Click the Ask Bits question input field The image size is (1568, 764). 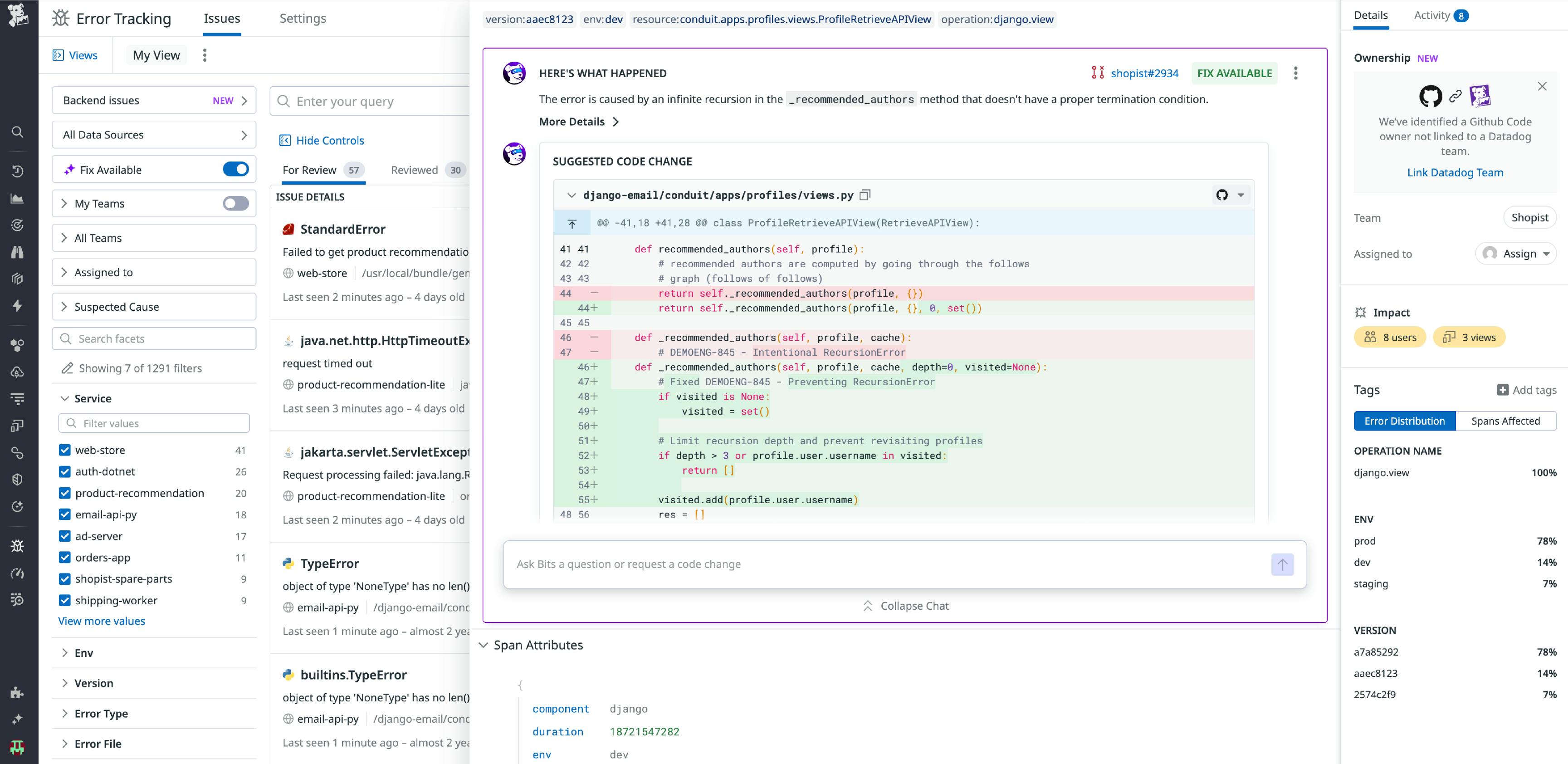coord(852,564)
